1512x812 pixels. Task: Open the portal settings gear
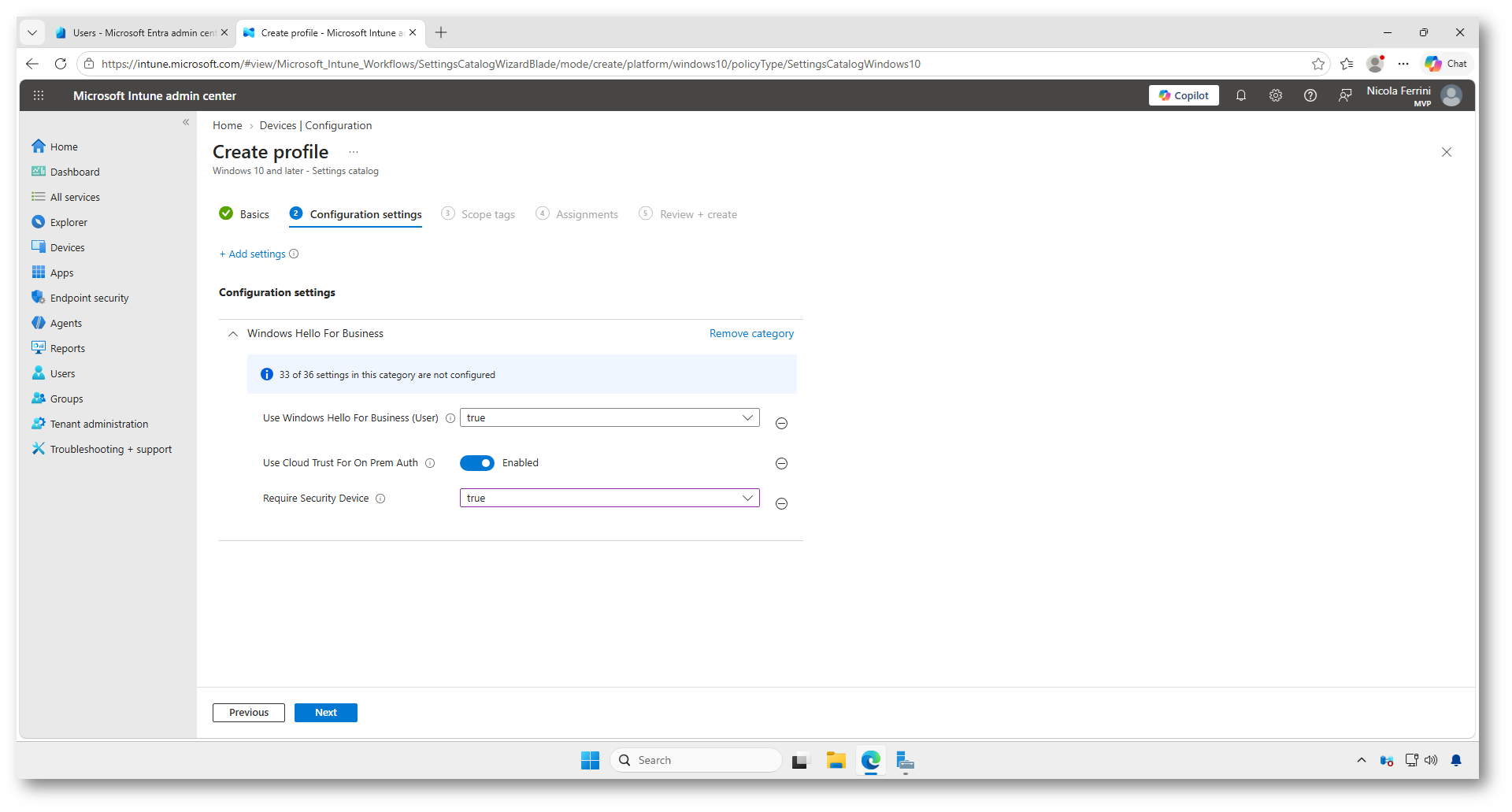click(1276, 95)
